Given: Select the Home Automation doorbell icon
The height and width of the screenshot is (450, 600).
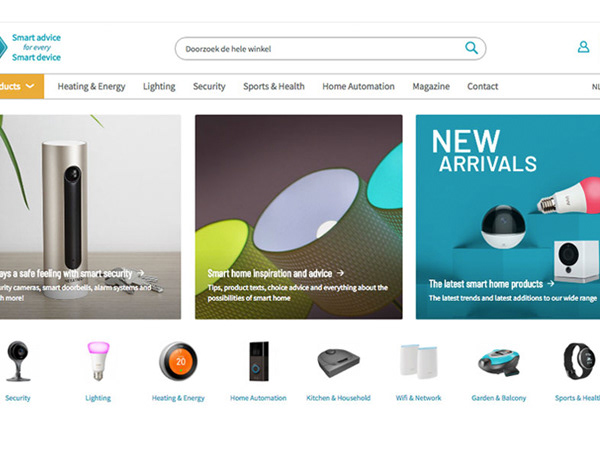Looking at the screenshot, I should tap(259, 361).
